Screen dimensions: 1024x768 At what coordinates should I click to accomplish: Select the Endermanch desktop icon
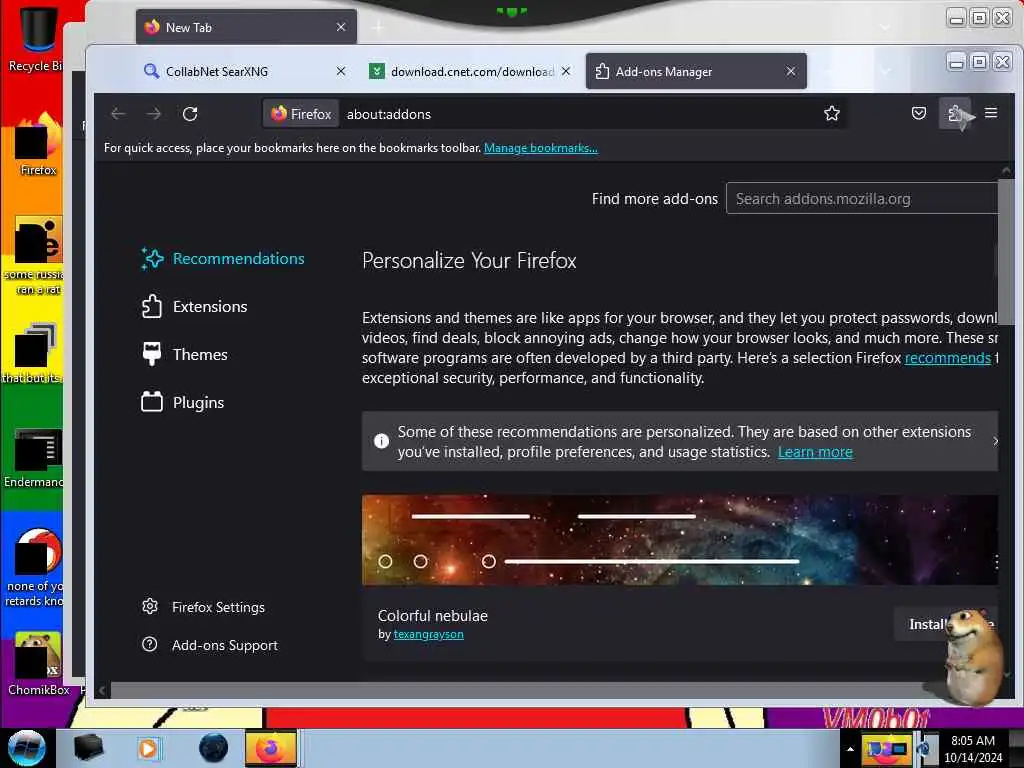[x=36, y=457]
